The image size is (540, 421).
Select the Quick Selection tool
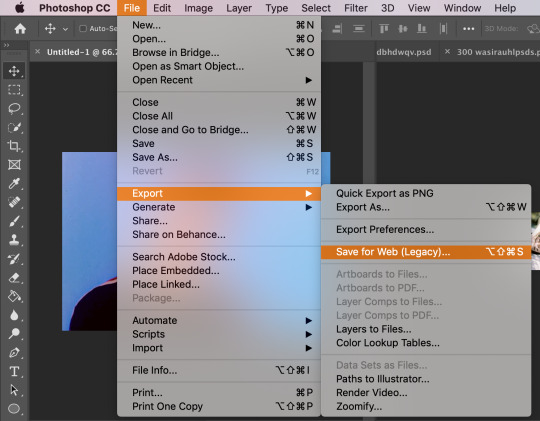pos(14,127)
